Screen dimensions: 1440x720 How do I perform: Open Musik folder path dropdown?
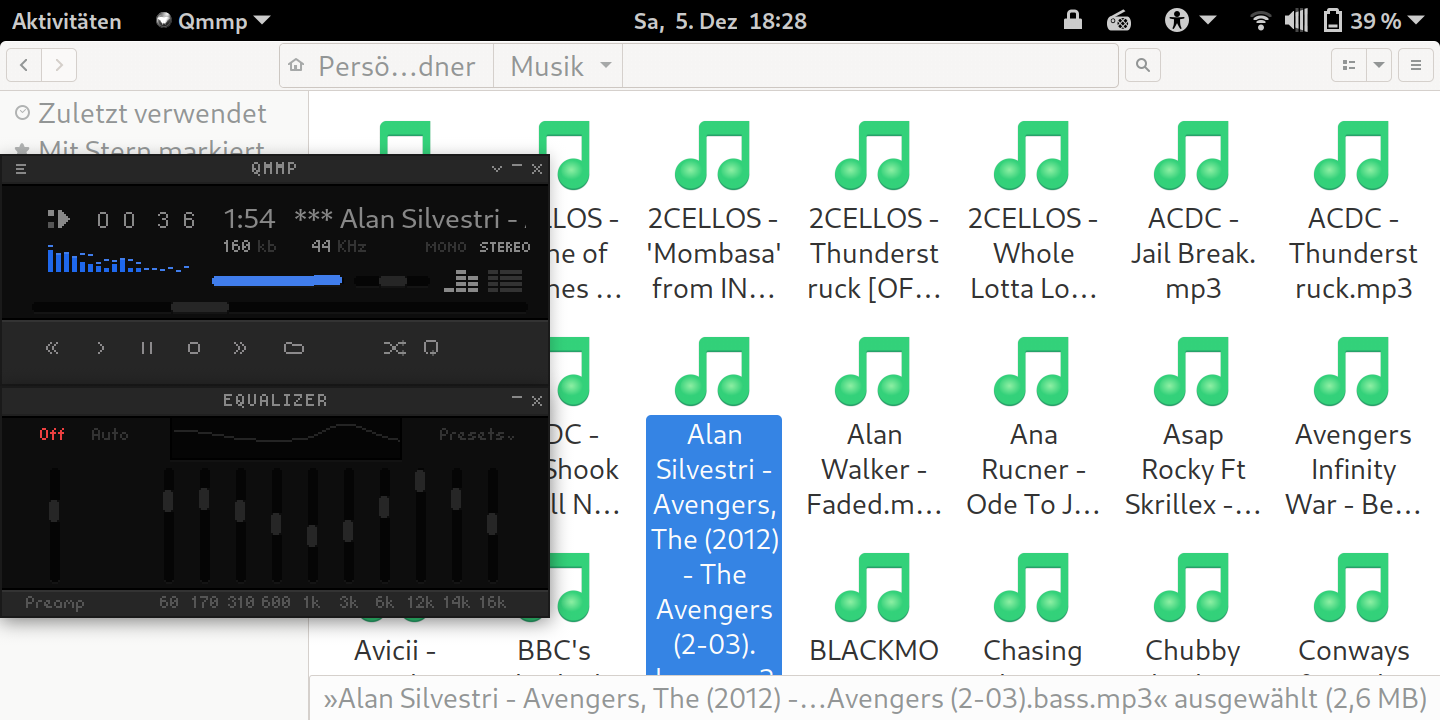pos(558,66)
